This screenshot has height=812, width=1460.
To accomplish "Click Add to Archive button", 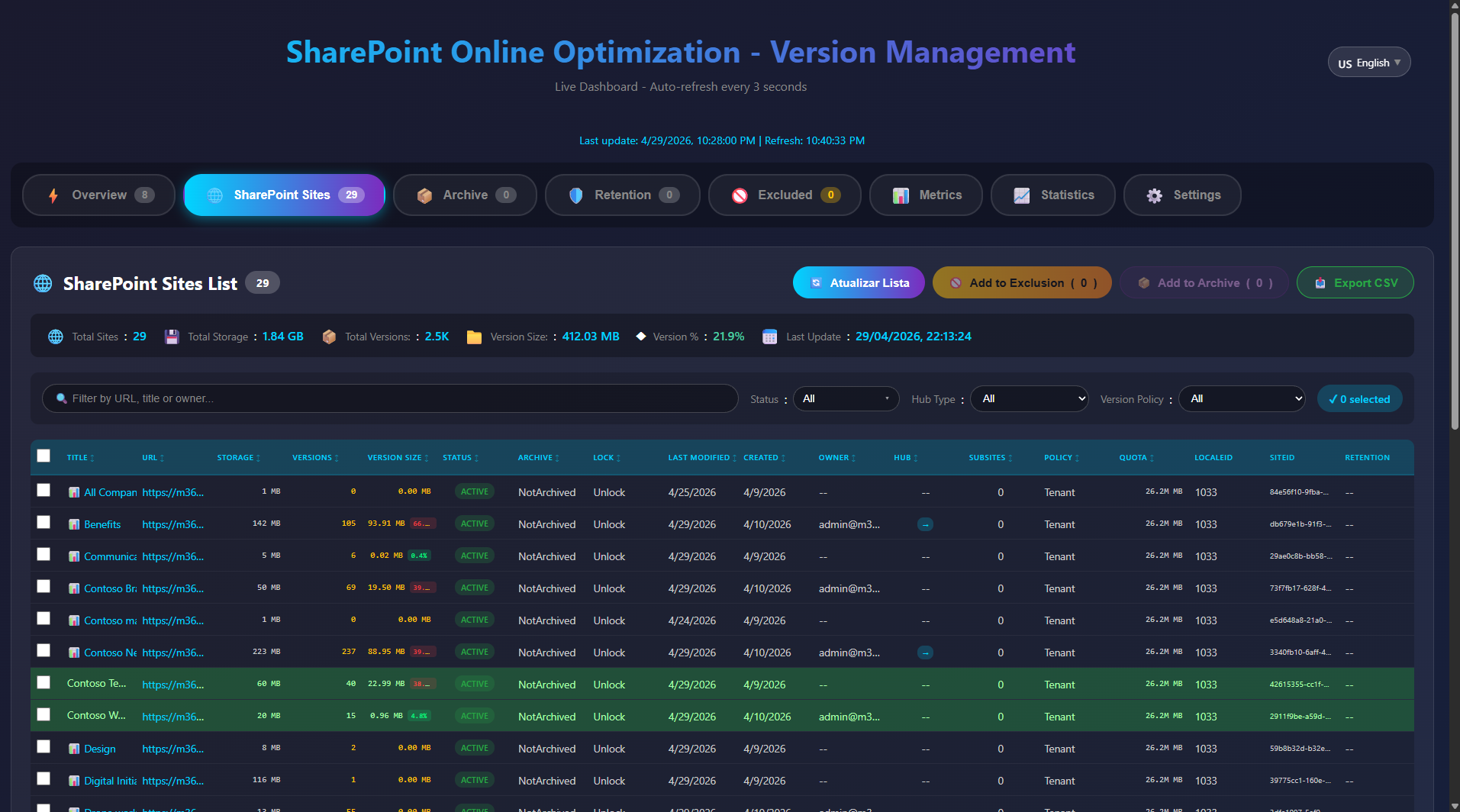I will pyautogui.click(x=1204, y=282).
